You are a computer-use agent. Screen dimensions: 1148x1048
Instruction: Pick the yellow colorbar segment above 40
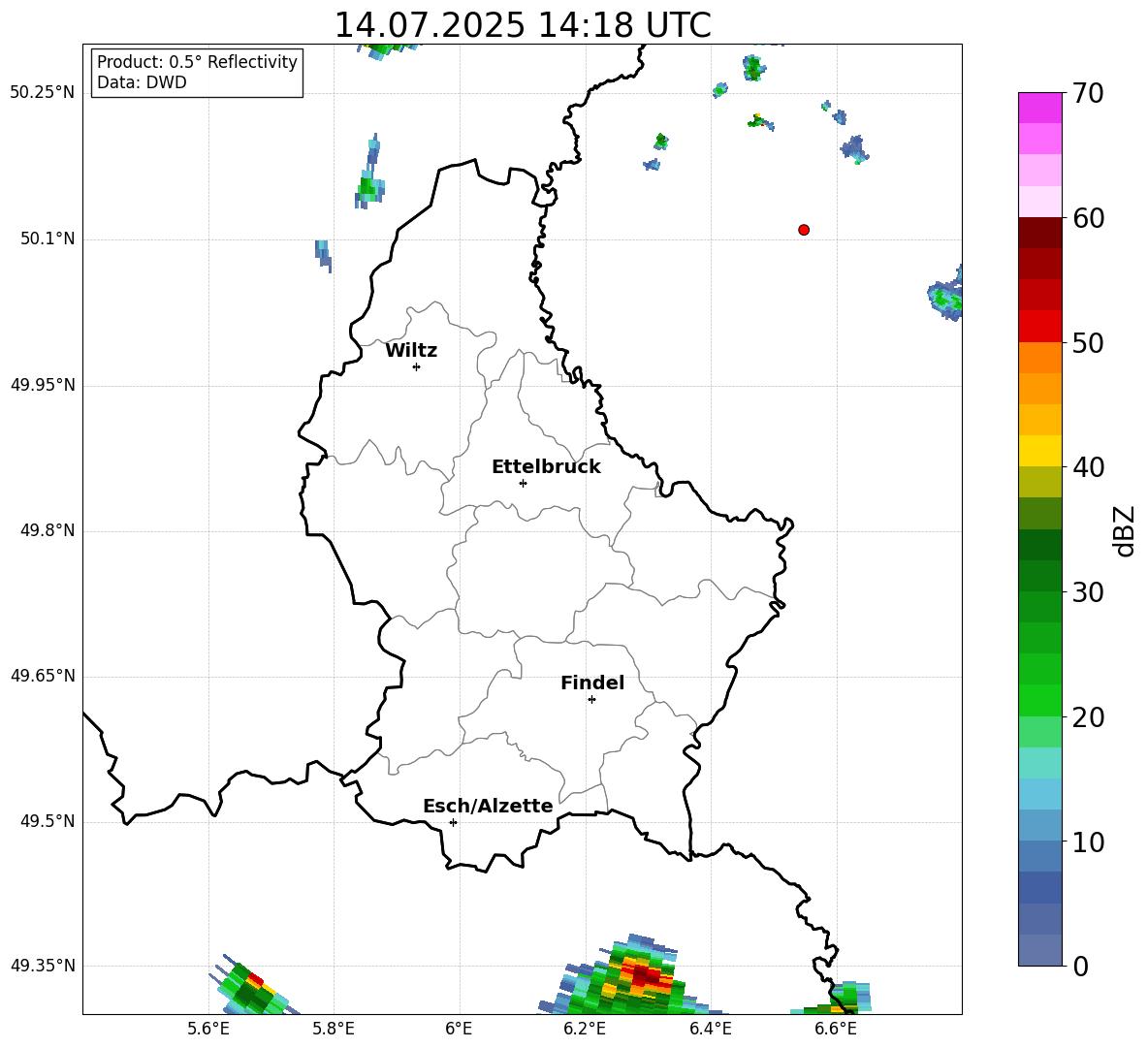point(1040,451)
